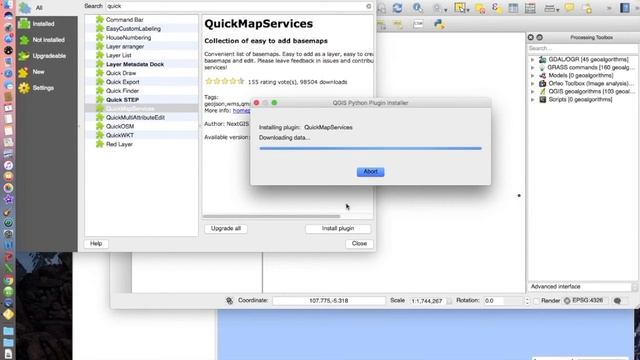Click the Help button
This screenshot has height=360, width=640.
96,244
